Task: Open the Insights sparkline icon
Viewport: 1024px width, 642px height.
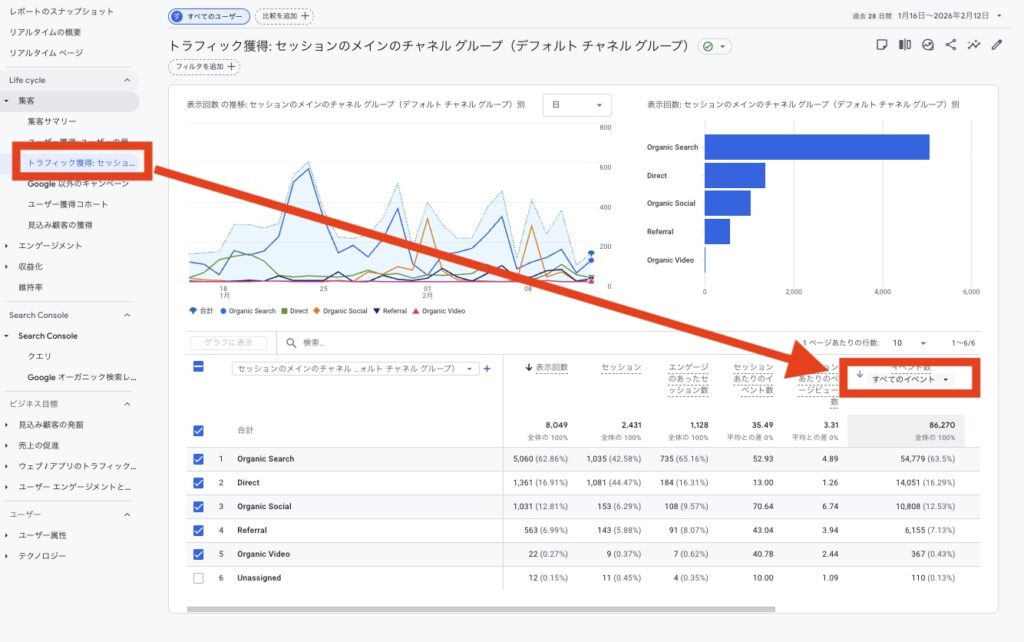Action: (x=973, y=45)
